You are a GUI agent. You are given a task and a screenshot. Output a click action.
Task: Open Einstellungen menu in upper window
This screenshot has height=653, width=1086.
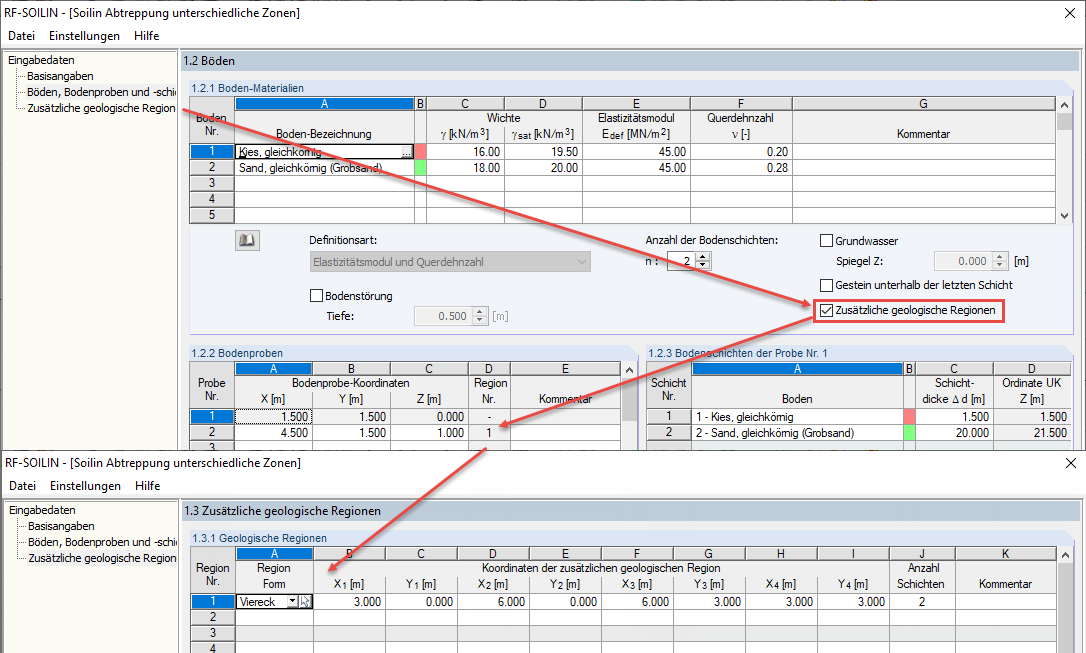(x=84, y=36)
